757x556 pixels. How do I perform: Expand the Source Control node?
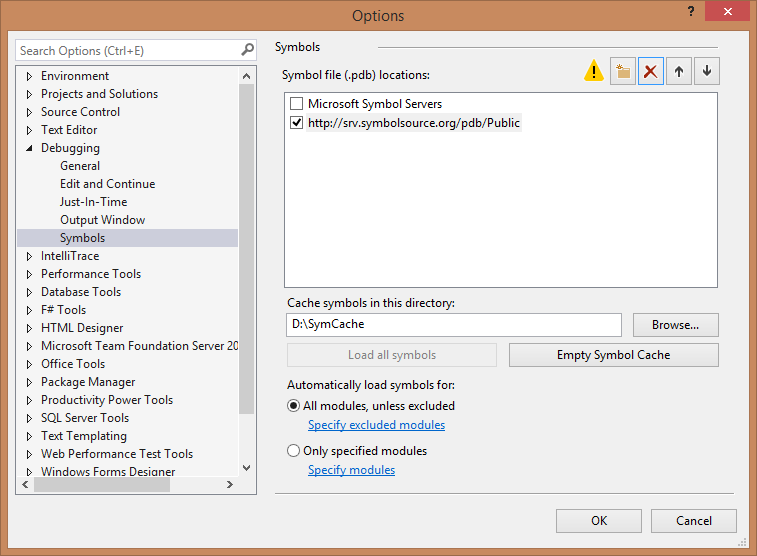pyautogui.click(x=29, y=112)
